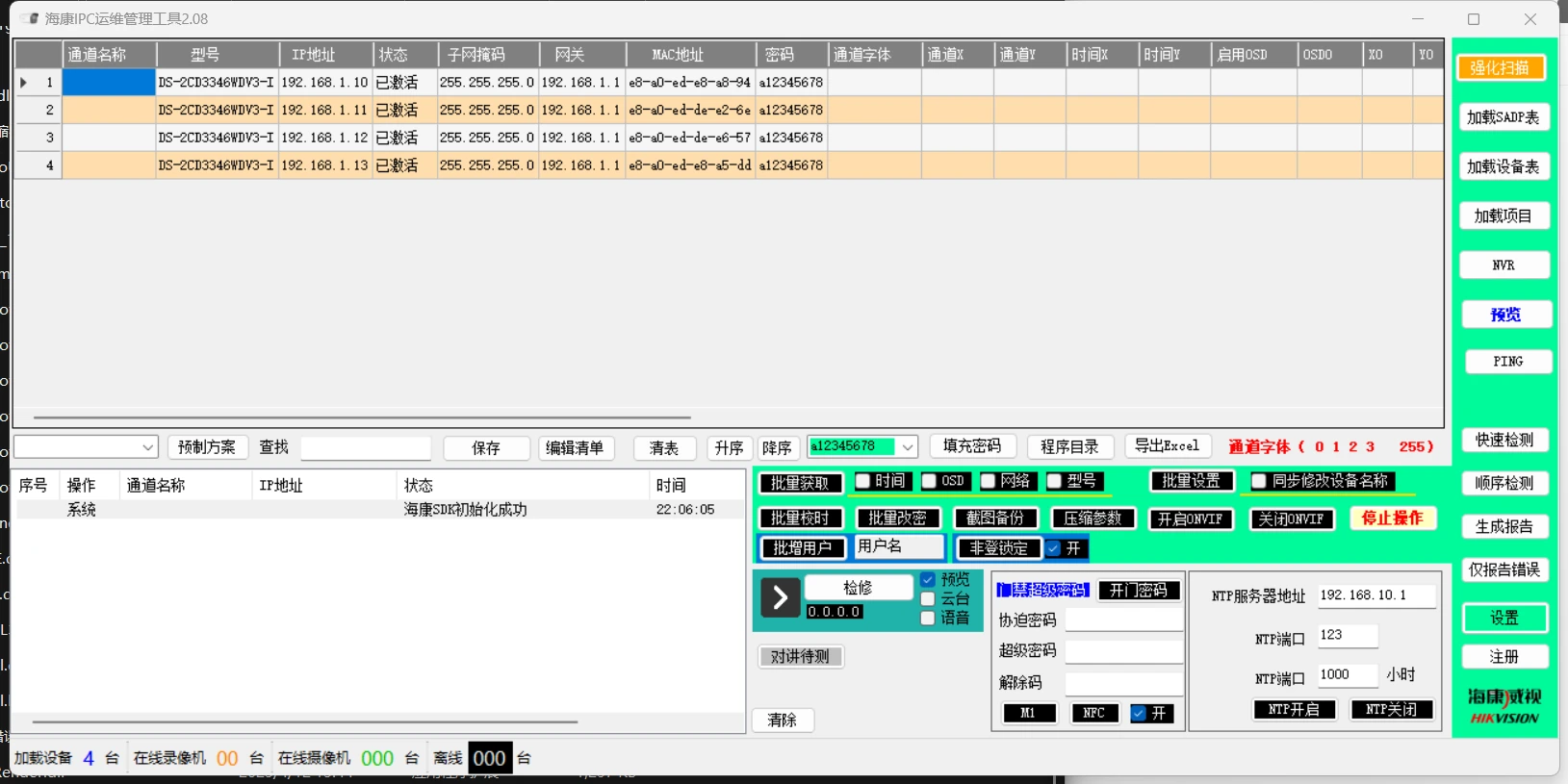Click 批量设置 button
Screen dimensions: 1568x784
tap(1192, 481)
